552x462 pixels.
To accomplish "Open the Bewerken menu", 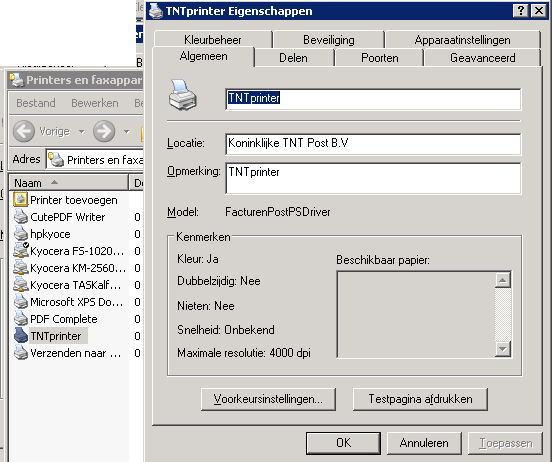I will click(x=95, y=103).
